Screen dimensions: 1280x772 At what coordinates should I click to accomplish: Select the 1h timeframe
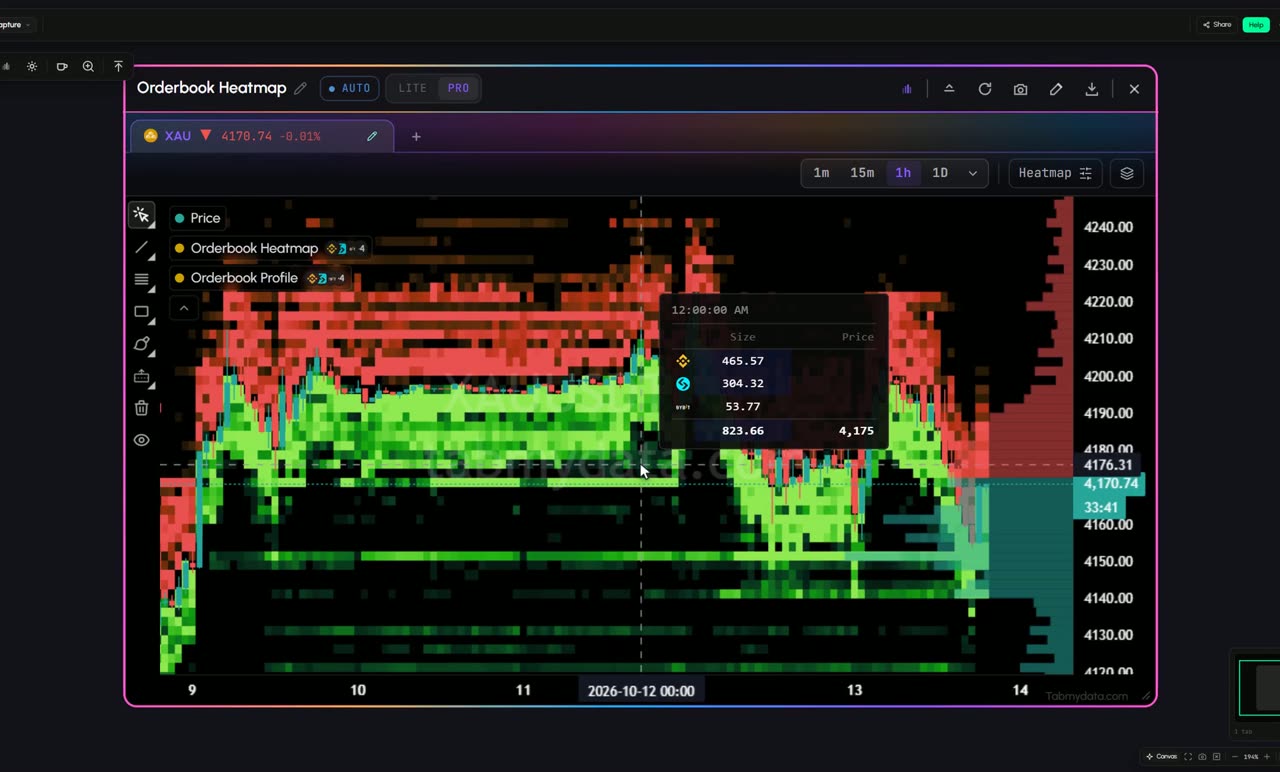pyautogui.click(x=903, y=173)
